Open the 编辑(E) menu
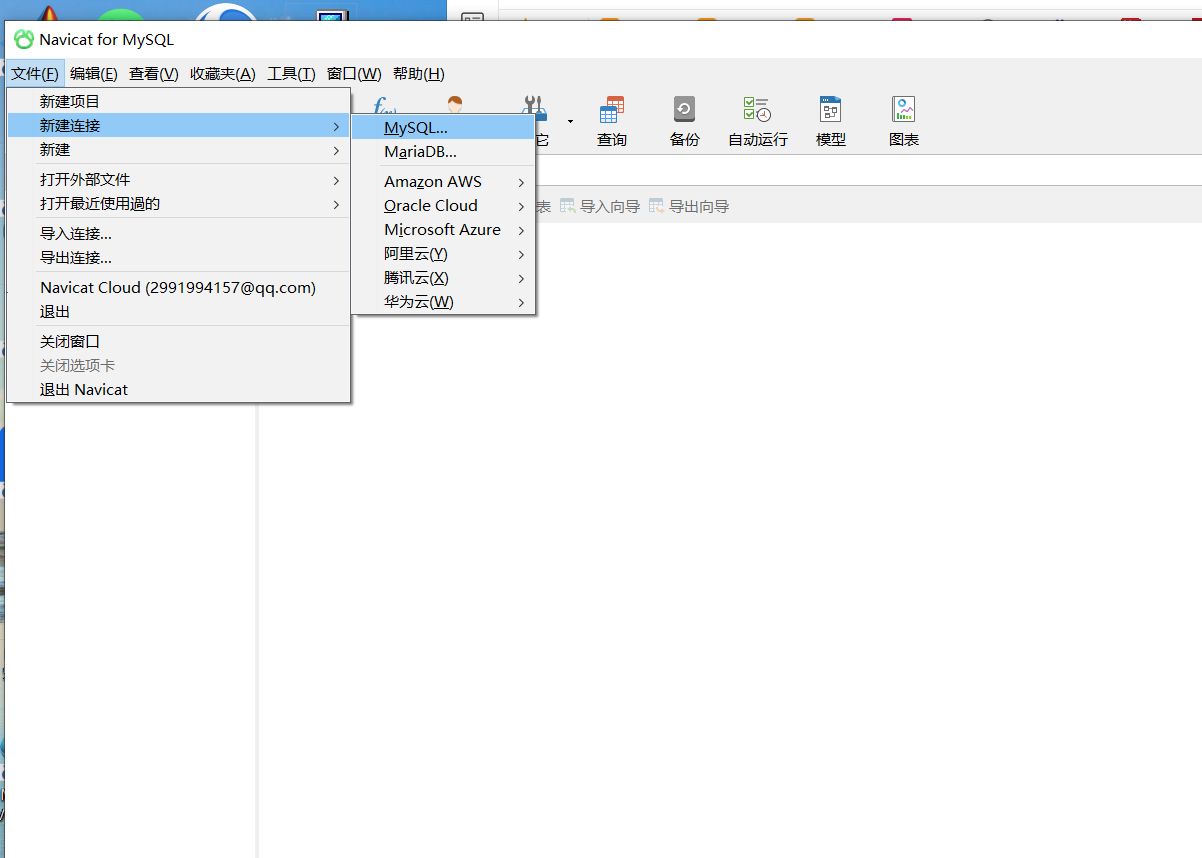 point(94,74)
